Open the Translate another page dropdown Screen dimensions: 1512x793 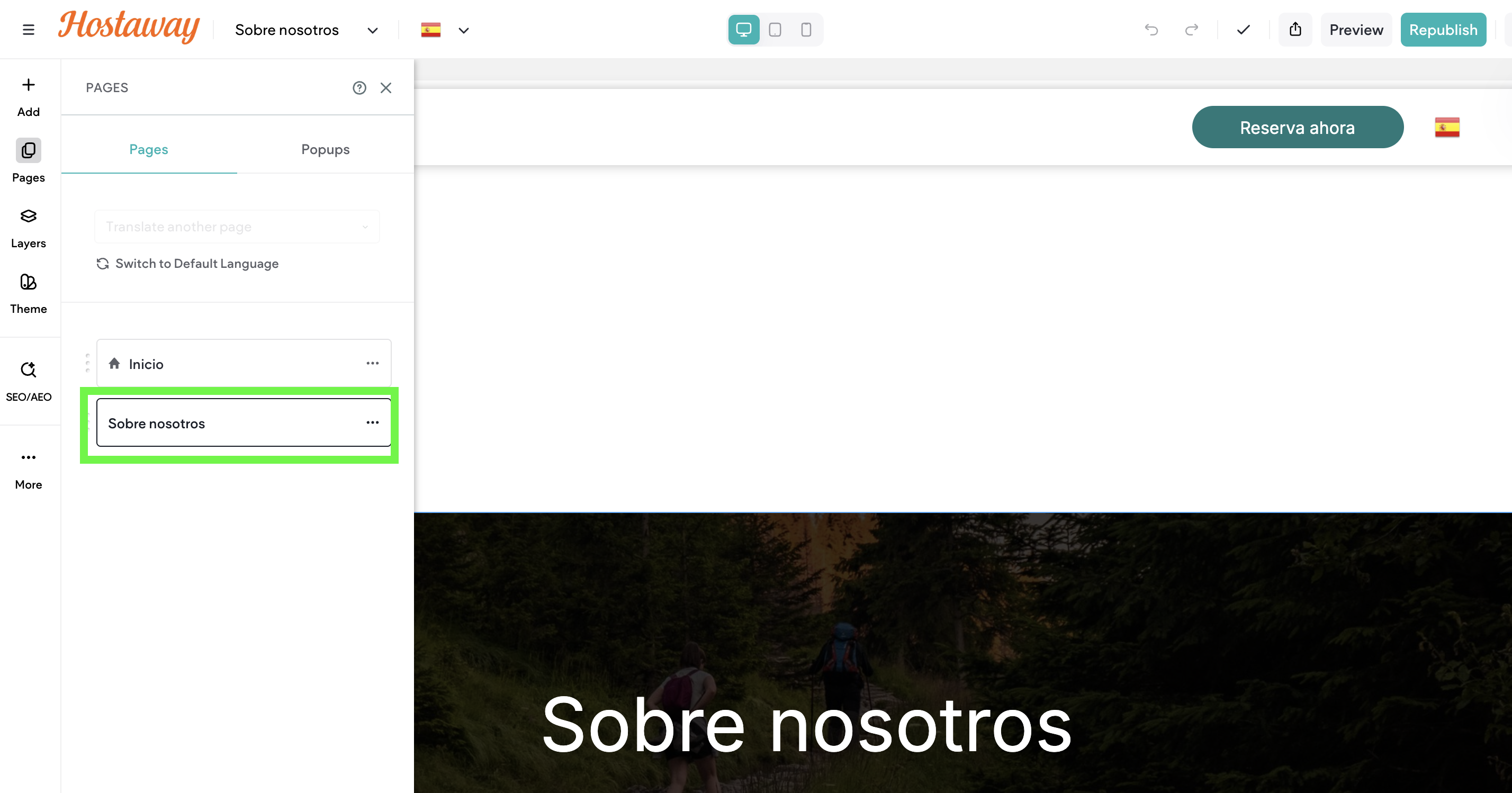[237, 227]
